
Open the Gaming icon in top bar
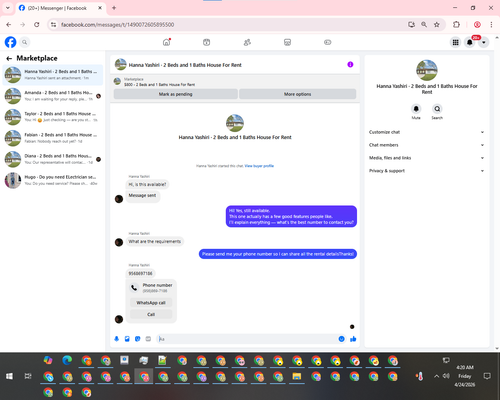[x=328, y=42]
